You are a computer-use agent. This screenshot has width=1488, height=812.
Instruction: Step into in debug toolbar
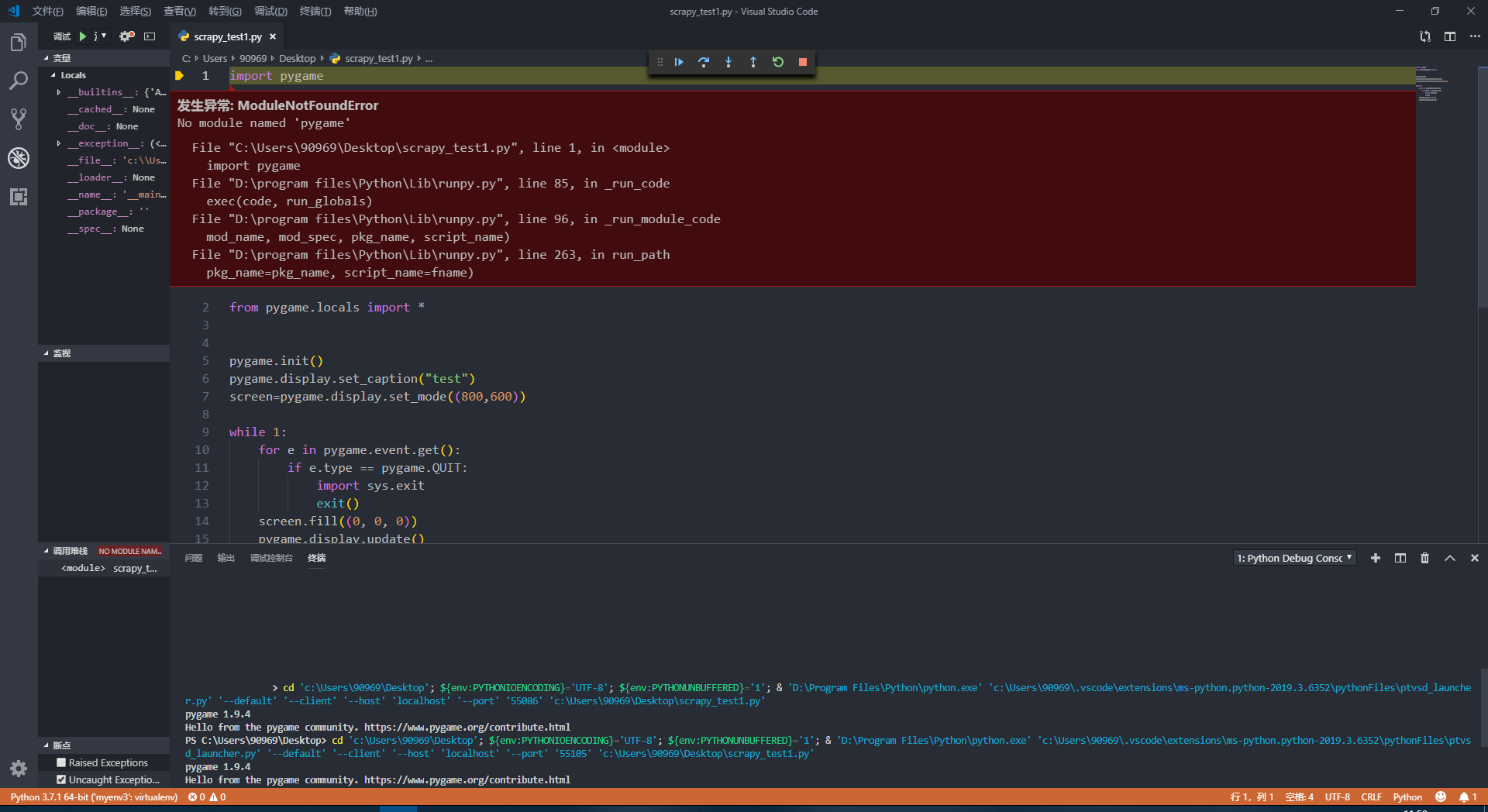[x=728, y=62]
